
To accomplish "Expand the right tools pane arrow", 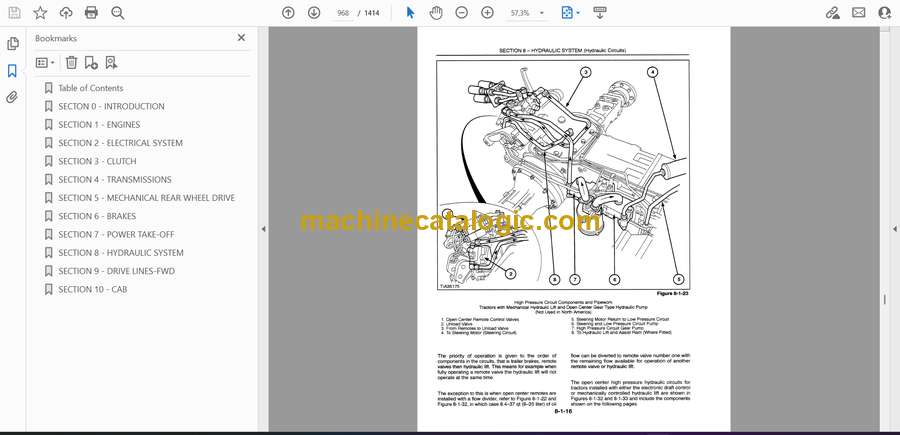I will click(894, 229).
